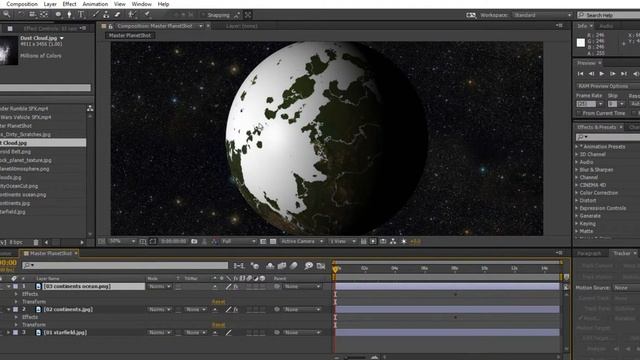Image resolution: width=640 pixels, height=360 pixels.
Task: Open the Composition menu
Action: (x=22, y=4)
